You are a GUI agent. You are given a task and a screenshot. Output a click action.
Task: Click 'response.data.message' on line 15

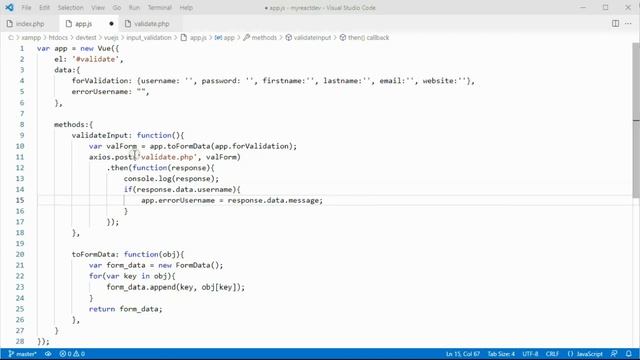(273, 200)
